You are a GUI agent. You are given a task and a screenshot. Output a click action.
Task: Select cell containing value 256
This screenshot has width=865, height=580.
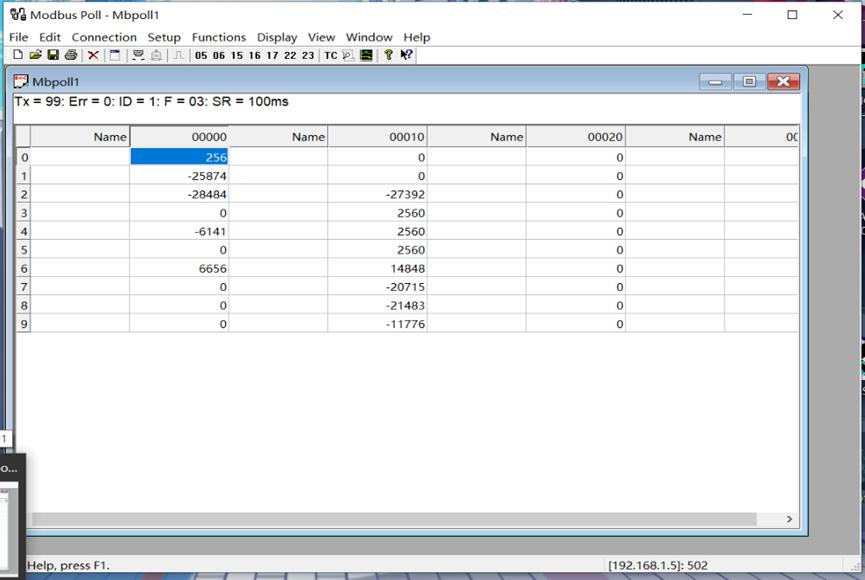pyautogui.click(x=179, y=157)
